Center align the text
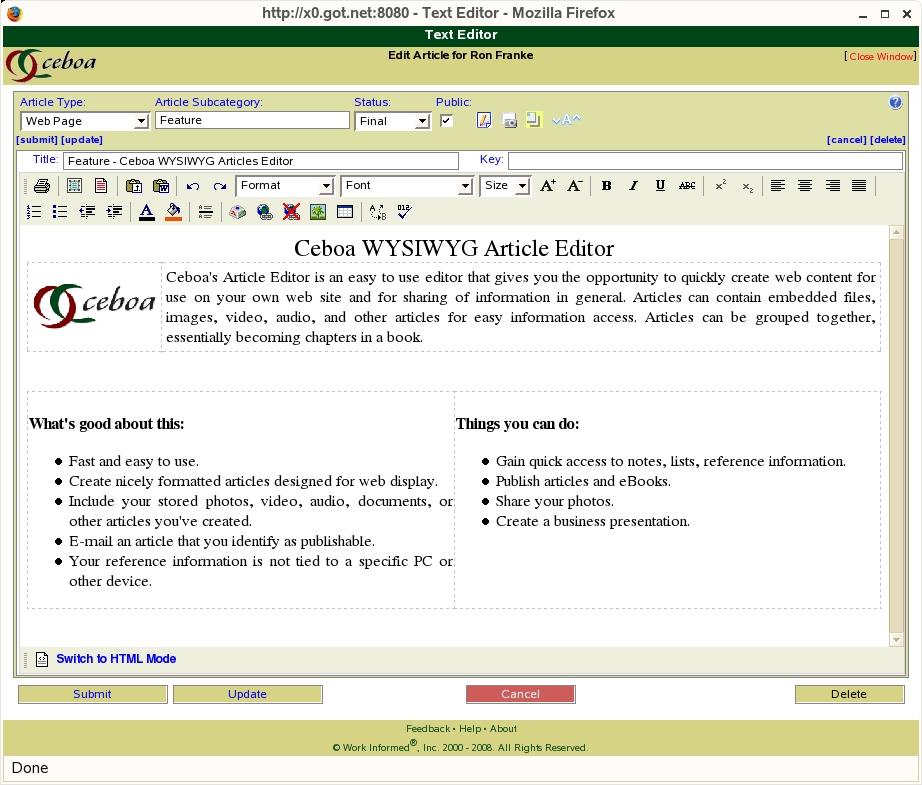 805,186
